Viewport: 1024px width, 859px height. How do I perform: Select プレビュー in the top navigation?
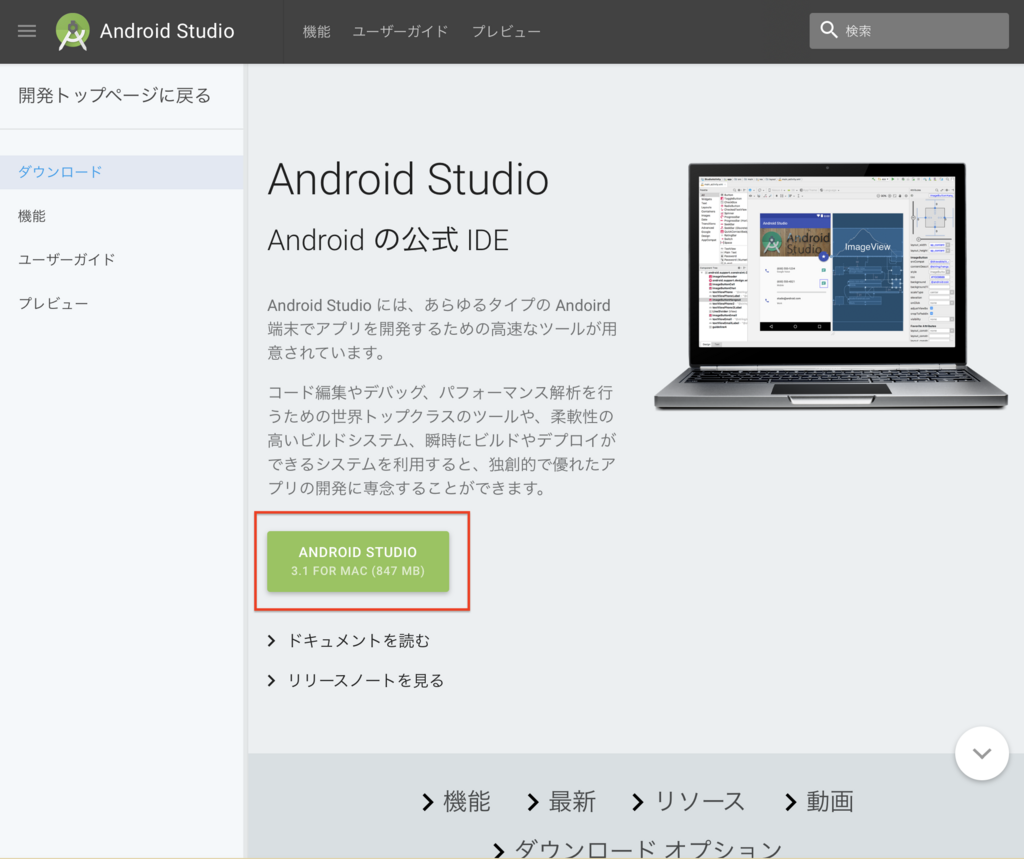pyautogui.click(x=506, y=31)
